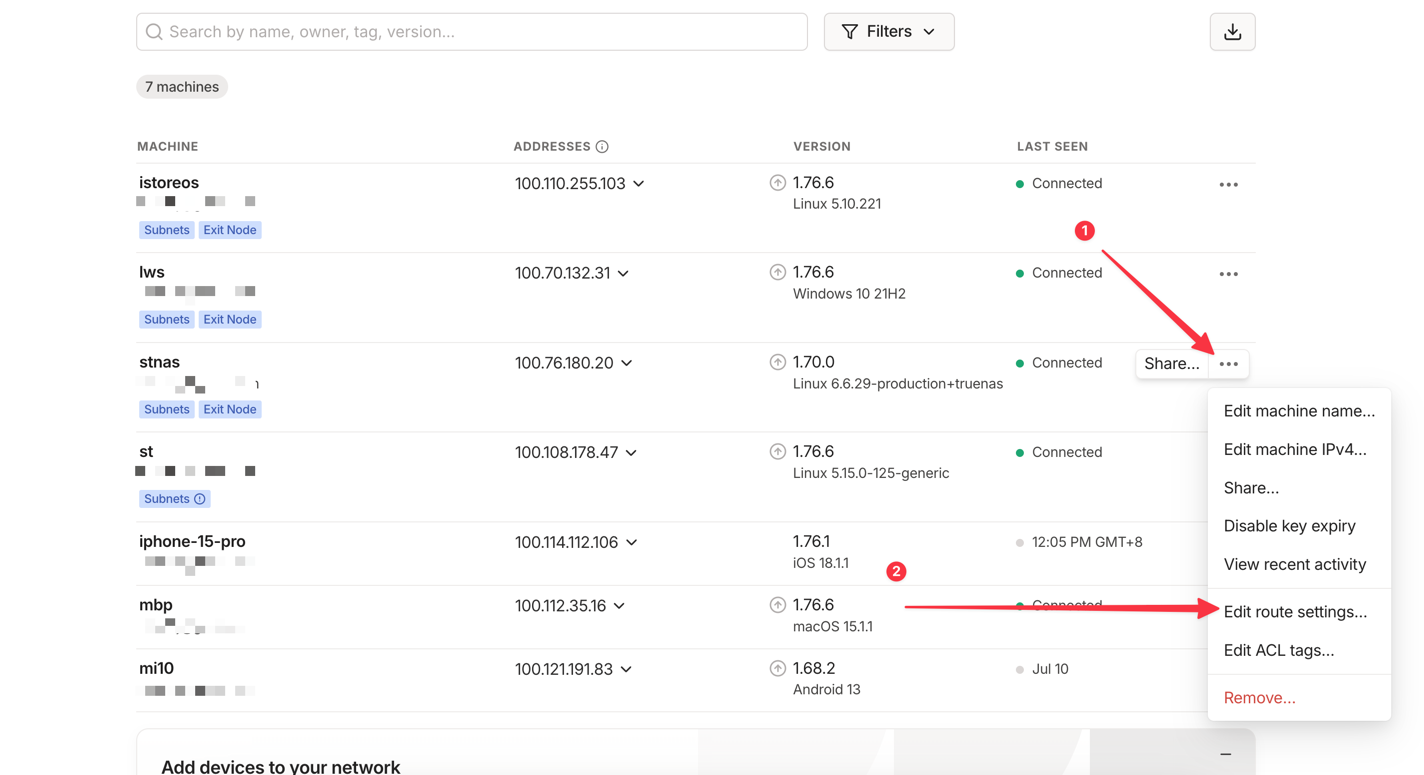The width and height of the screenshot is (1424, 775).
Task: Expand addresses for 100.70.132.31
Action: pos(623,273)
